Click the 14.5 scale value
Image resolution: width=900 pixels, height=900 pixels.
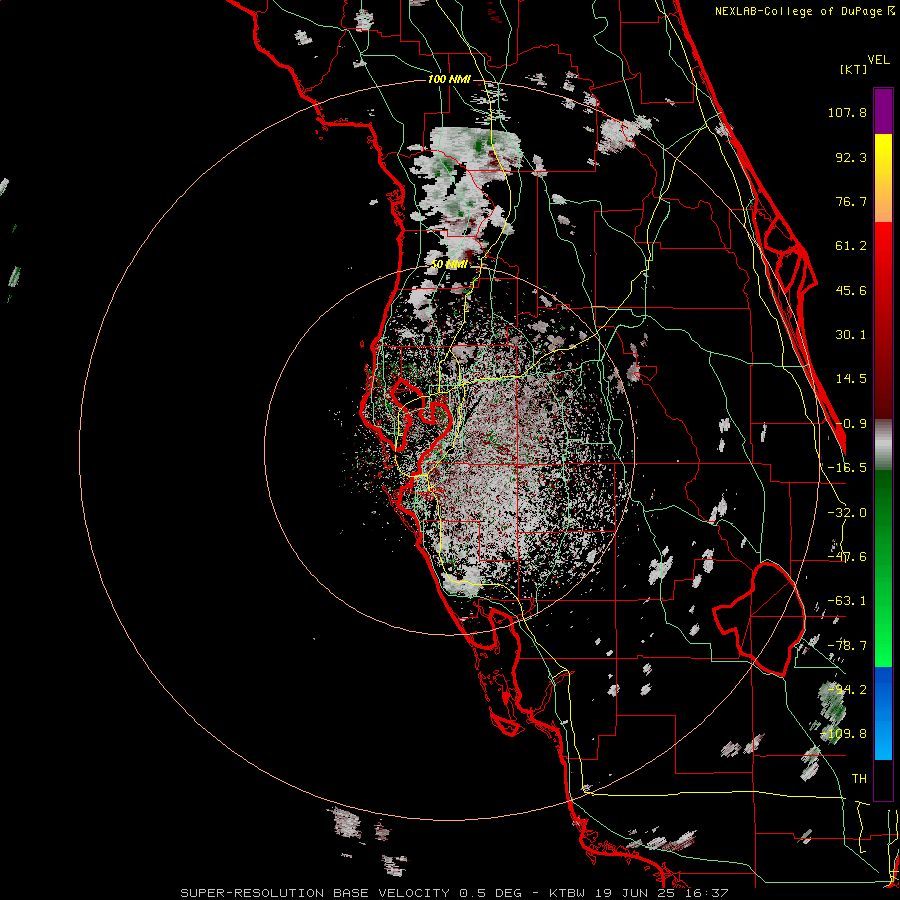[851, 379]
